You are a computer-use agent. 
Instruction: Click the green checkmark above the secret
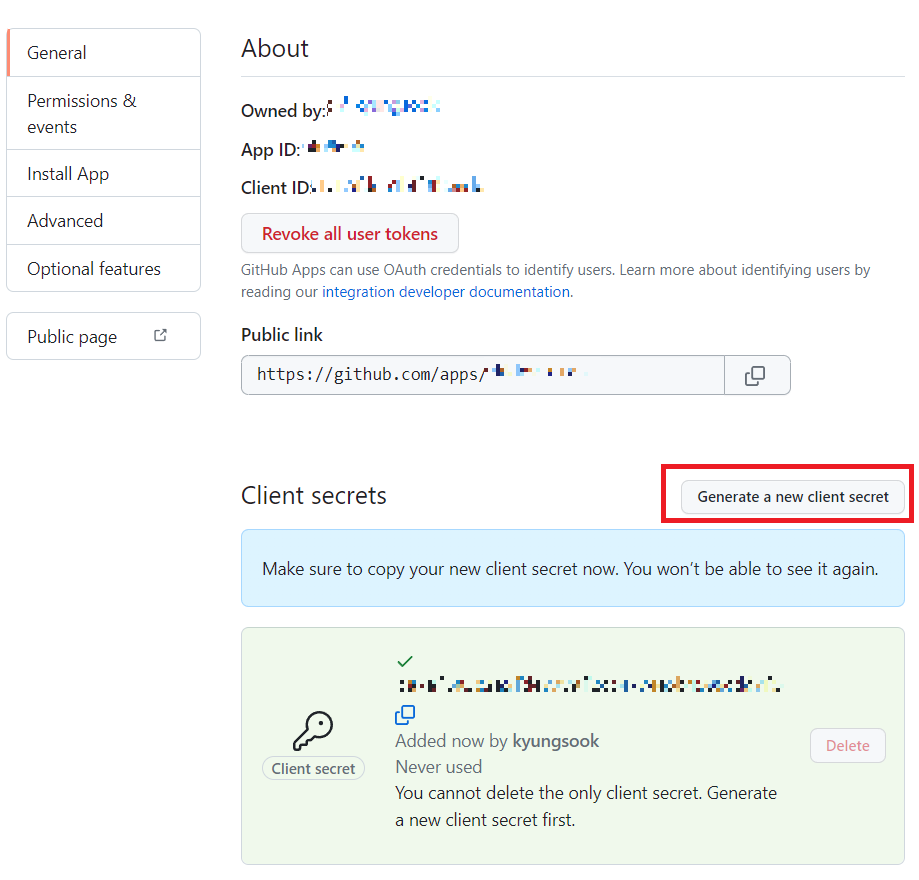(405, 661)
